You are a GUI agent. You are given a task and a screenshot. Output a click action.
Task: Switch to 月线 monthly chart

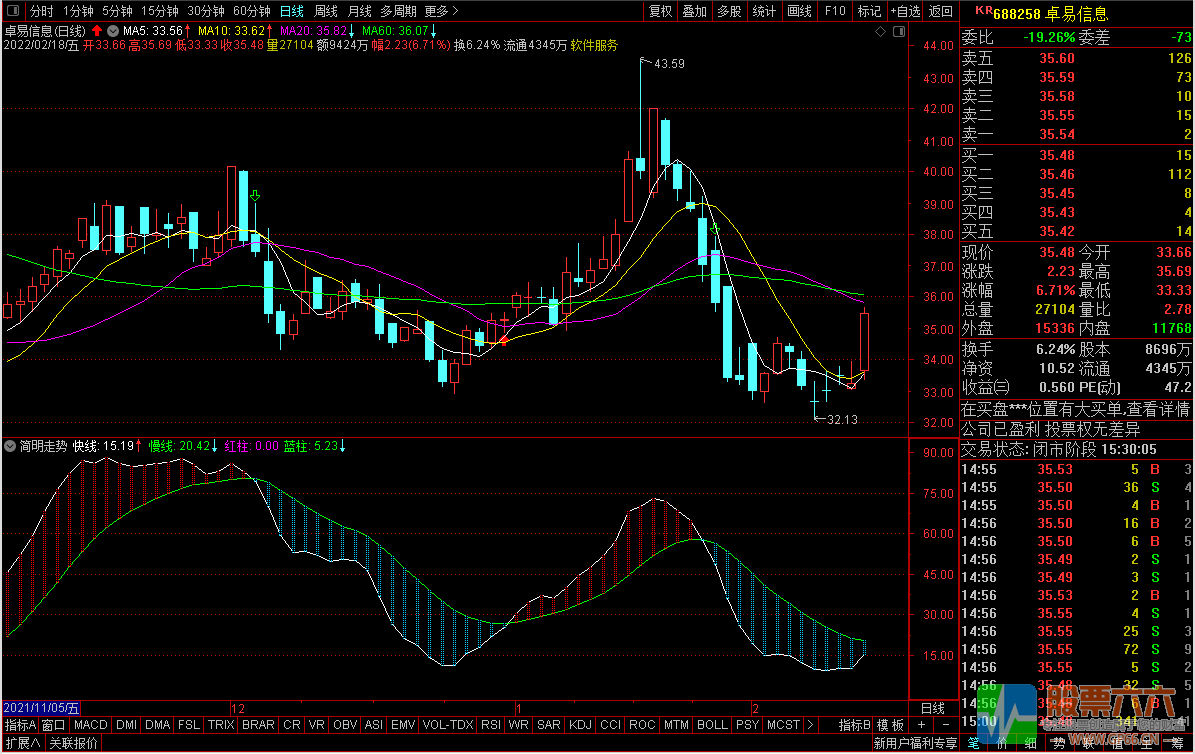(x=359, y=11)
